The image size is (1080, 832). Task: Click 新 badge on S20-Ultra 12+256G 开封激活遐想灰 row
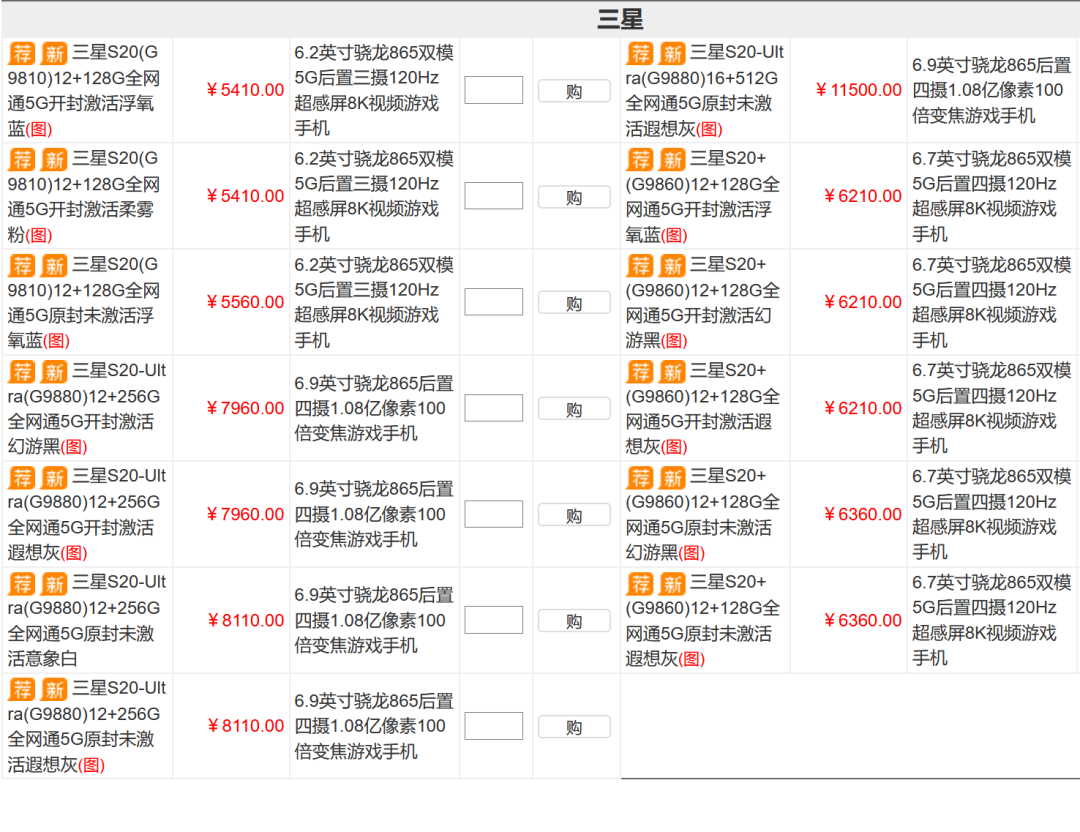(54, 477)
